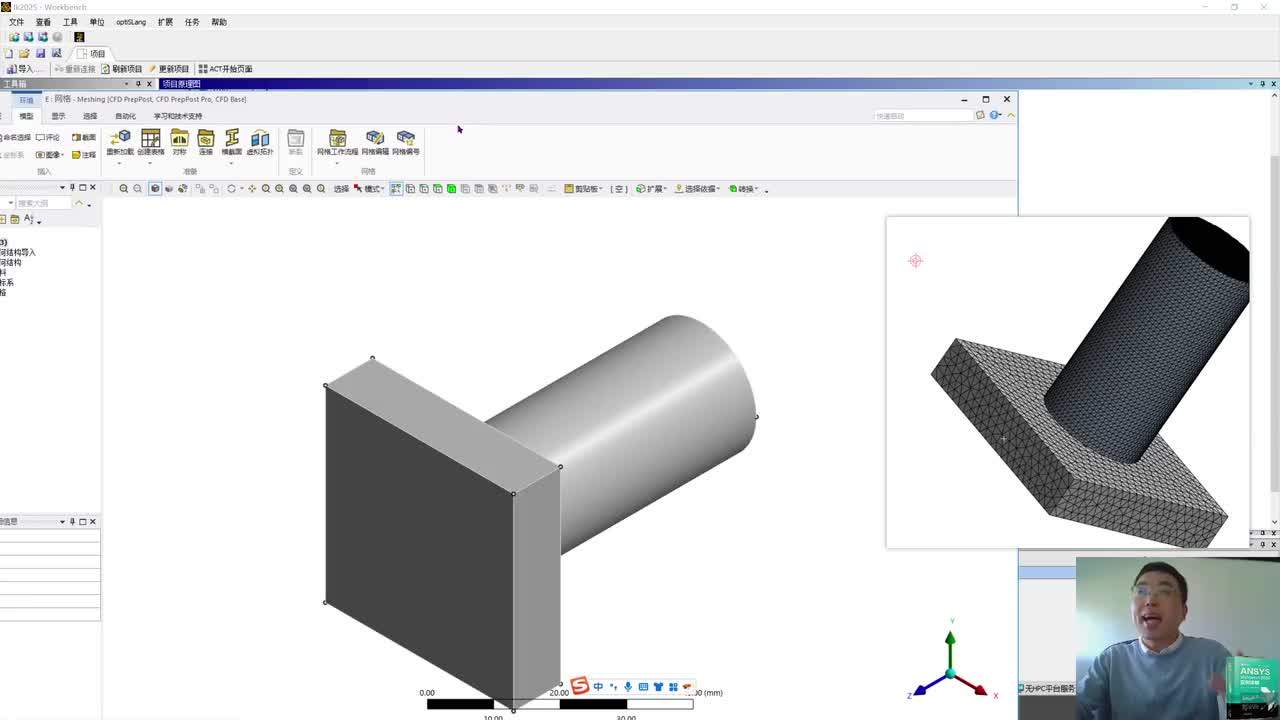The width and height of the screenshot is (1280, 720).
Task: Click the sort A-Z icon in outline panel
Action: coord(29,219)
